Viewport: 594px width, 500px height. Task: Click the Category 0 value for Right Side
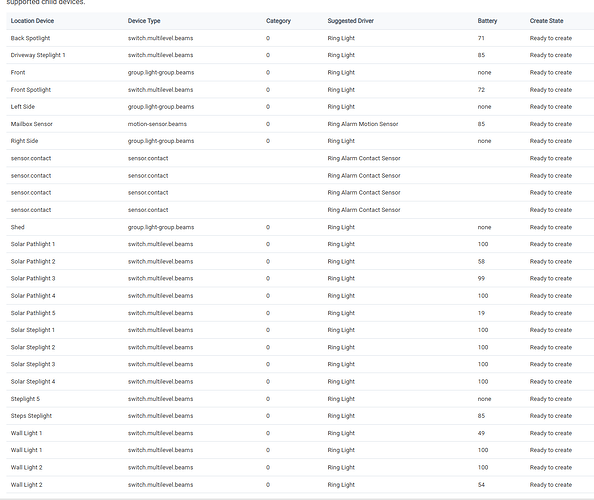268,141
